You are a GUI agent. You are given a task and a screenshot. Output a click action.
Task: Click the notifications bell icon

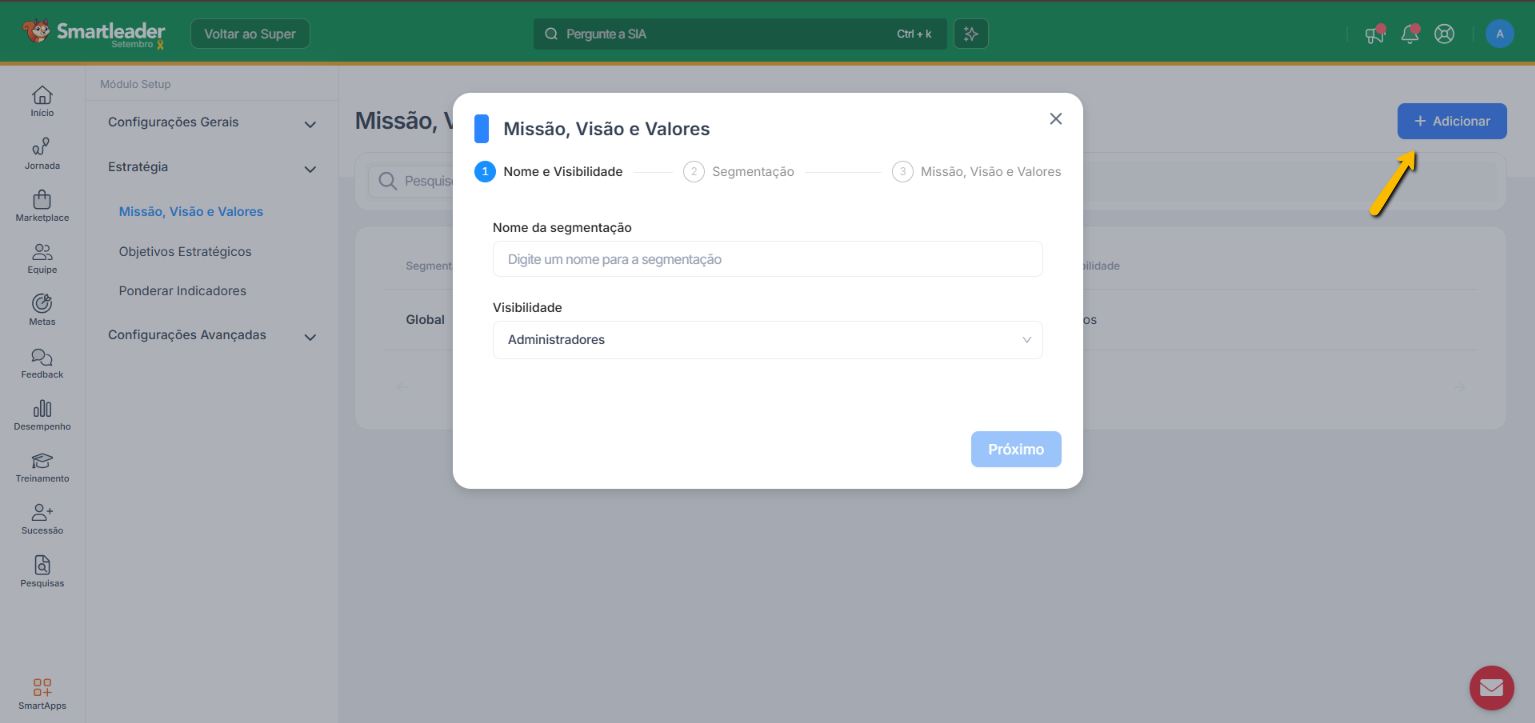click(1409, 34)
